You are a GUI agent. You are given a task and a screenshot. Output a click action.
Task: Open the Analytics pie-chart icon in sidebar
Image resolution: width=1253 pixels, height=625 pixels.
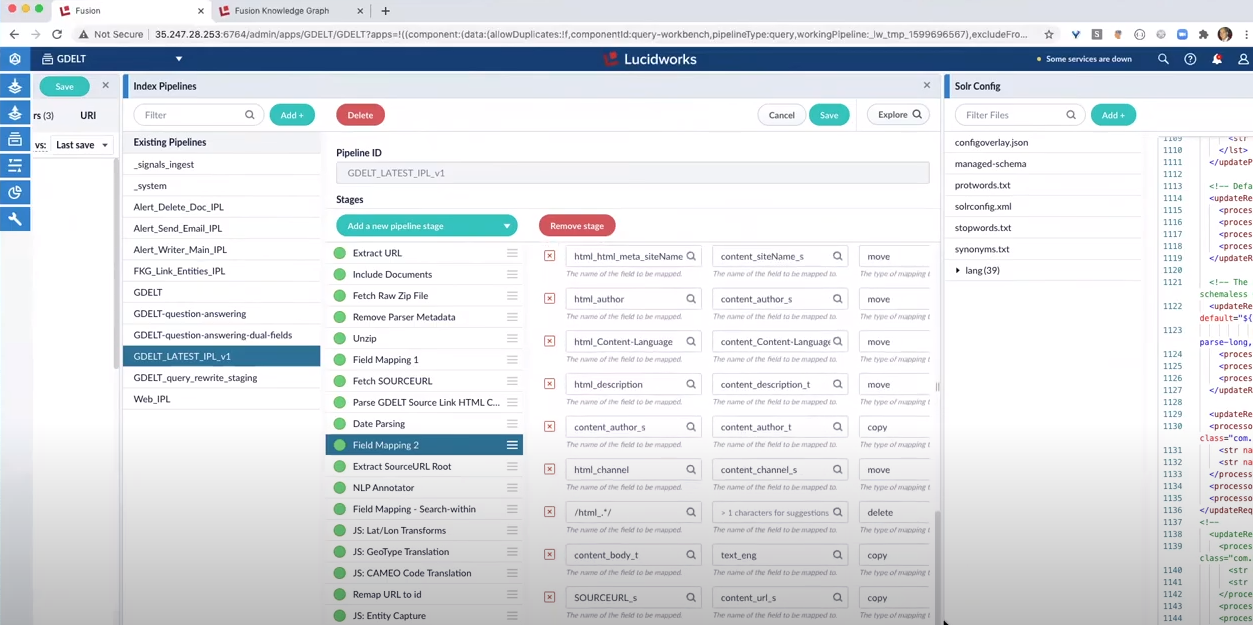(x=13, y=192)
